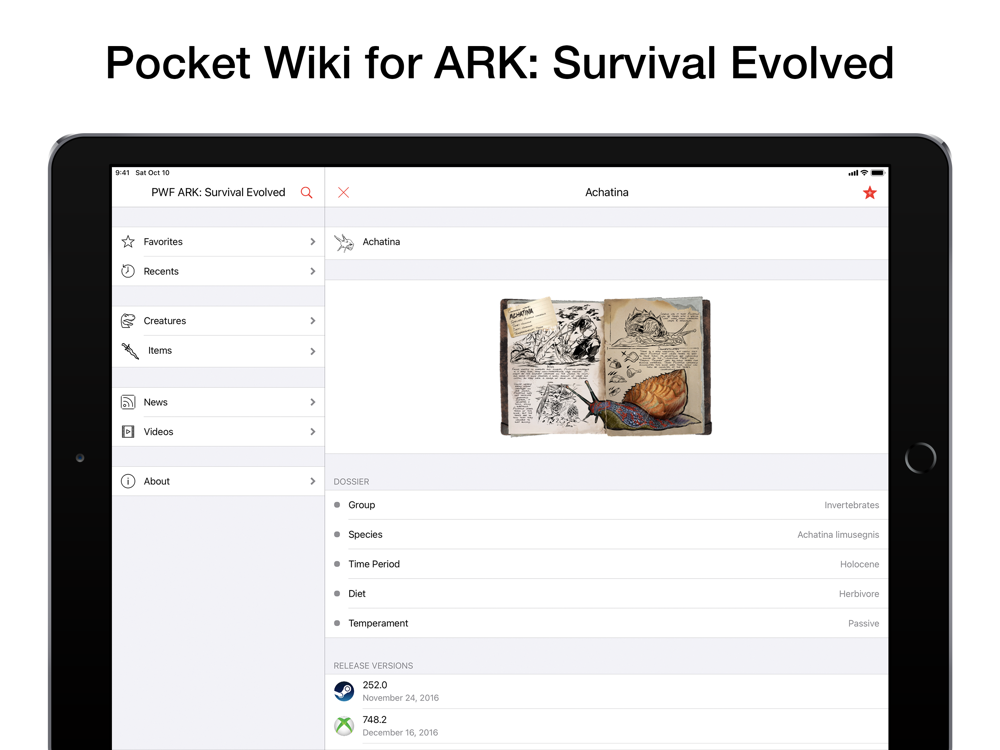Select the Creatures menu item
This screenshot has height=750, width=1000.
point(218,321)
